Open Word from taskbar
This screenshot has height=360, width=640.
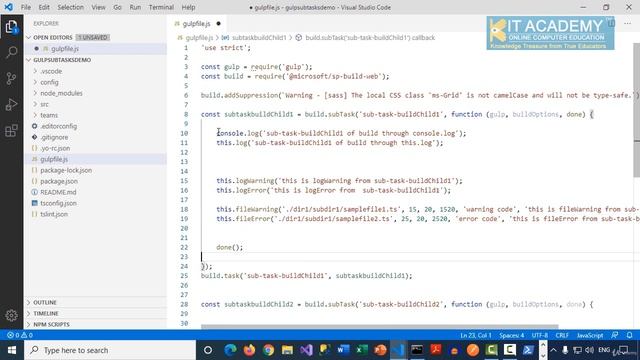click(x=343, y=350)
